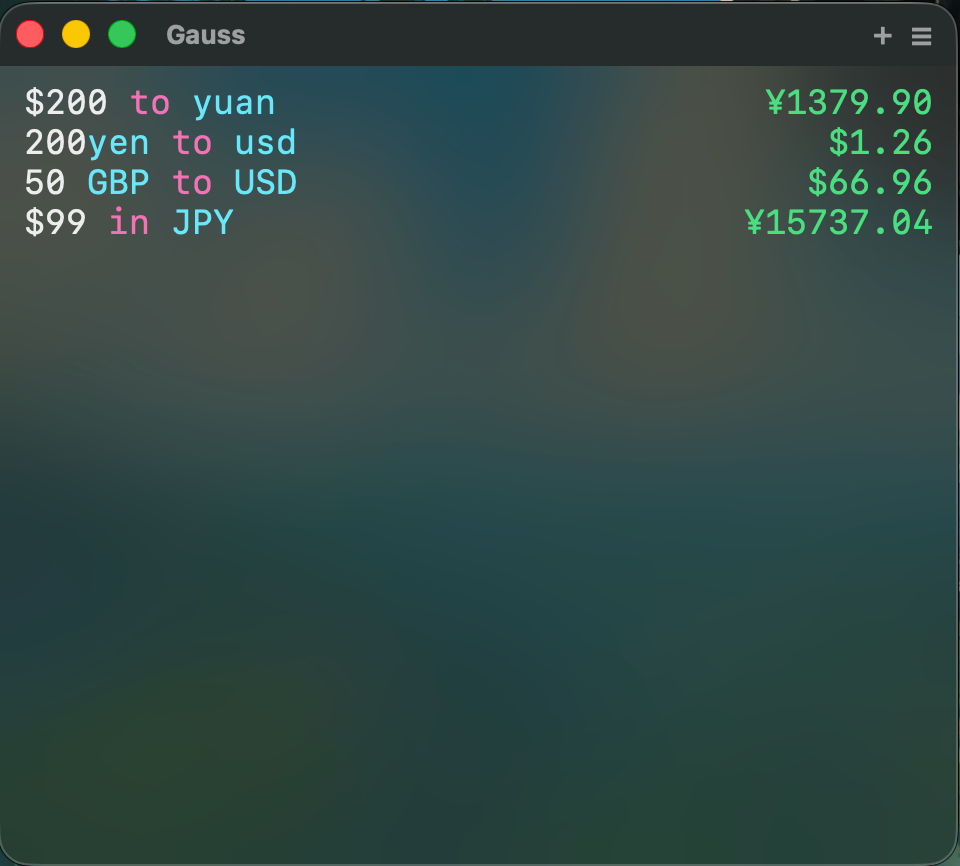This screenshot has height=866, width=960.
Task: Click the pink 'in' keyword
Action: pyautogui.click(x=129, y=222)
